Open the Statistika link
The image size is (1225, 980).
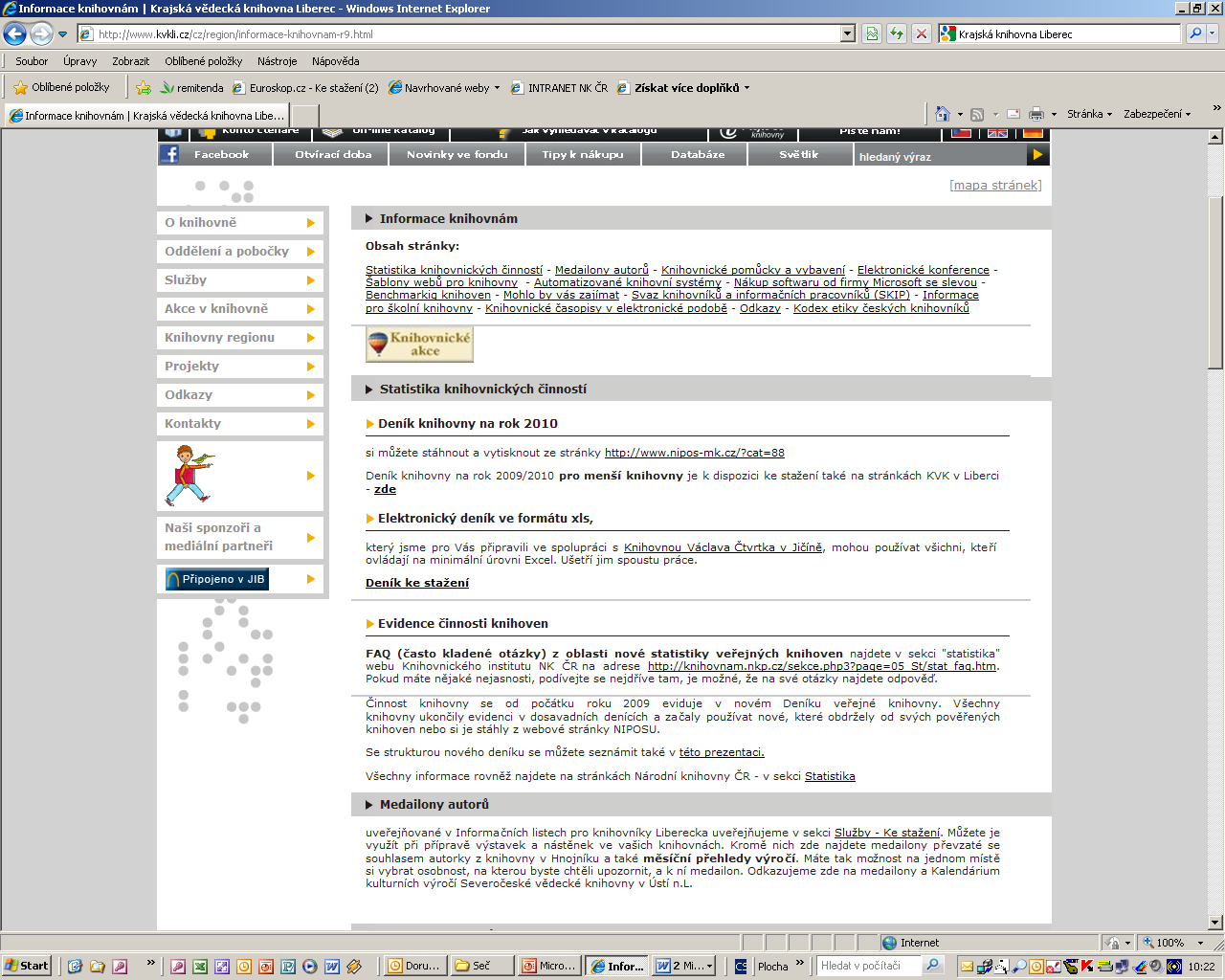(830, 776)
